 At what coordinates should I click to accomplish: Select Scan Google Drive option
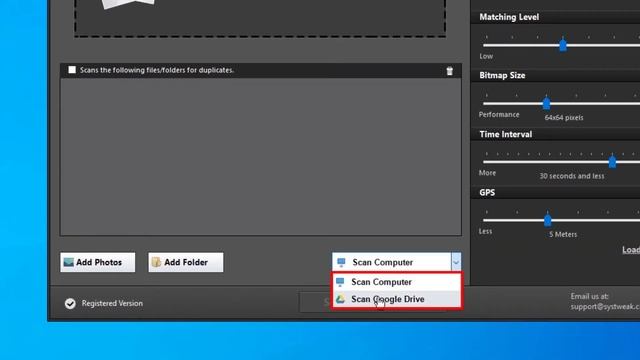pos(397,299)
